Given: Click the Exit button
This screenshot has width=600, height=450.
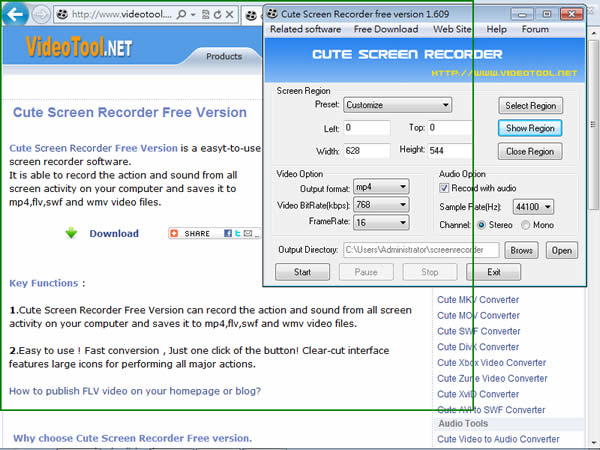Looking at the screenshot, I should click(493, 272).
